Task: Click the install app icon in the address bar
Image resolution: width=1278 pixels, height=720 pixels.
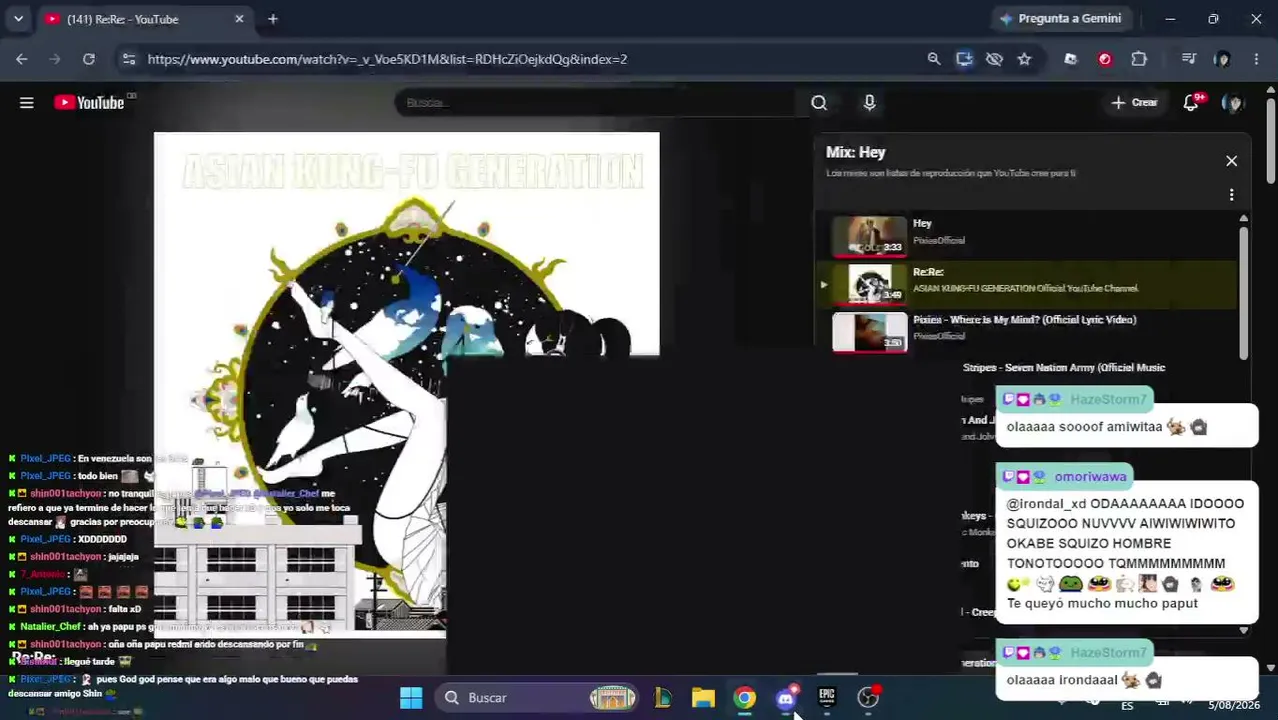Action: point(964,59)
